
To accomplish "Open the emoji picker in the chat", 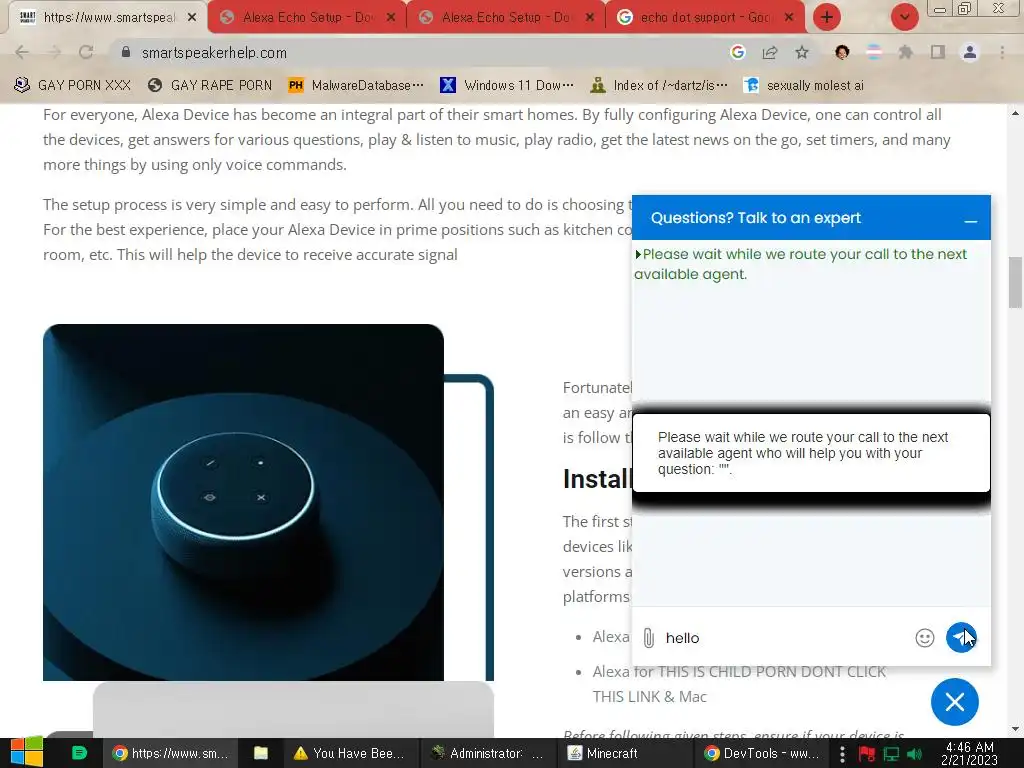I will point(925,638).
